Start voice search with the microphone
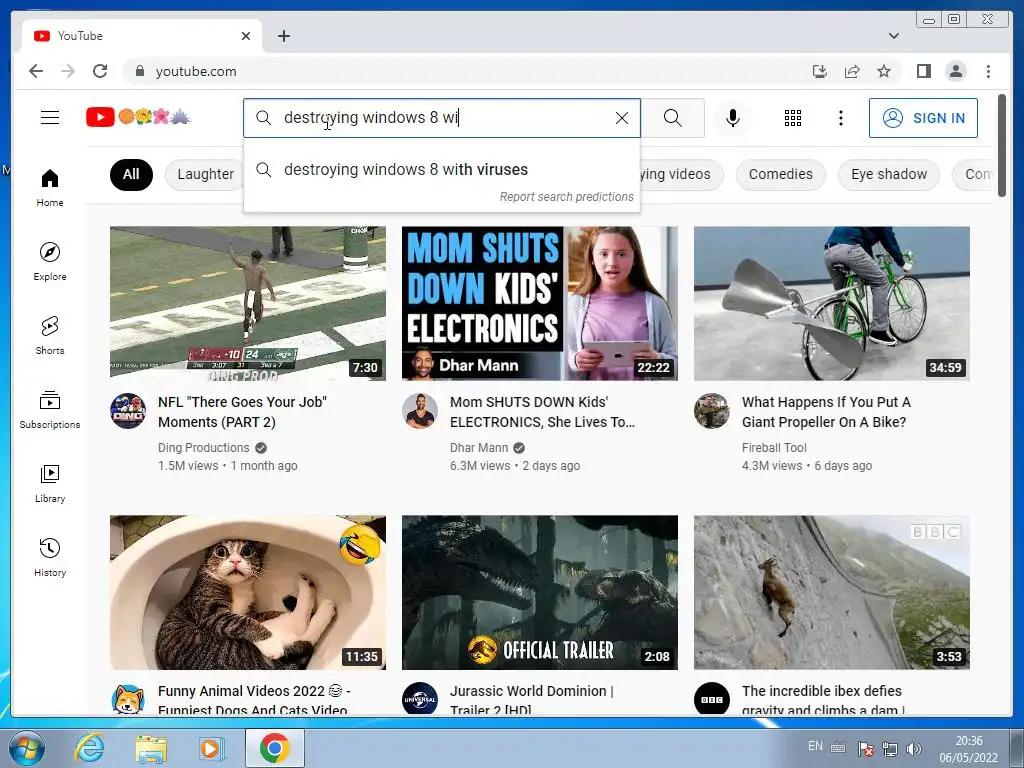This screenshot has height=768, width=1024. [x=733, y=118]
